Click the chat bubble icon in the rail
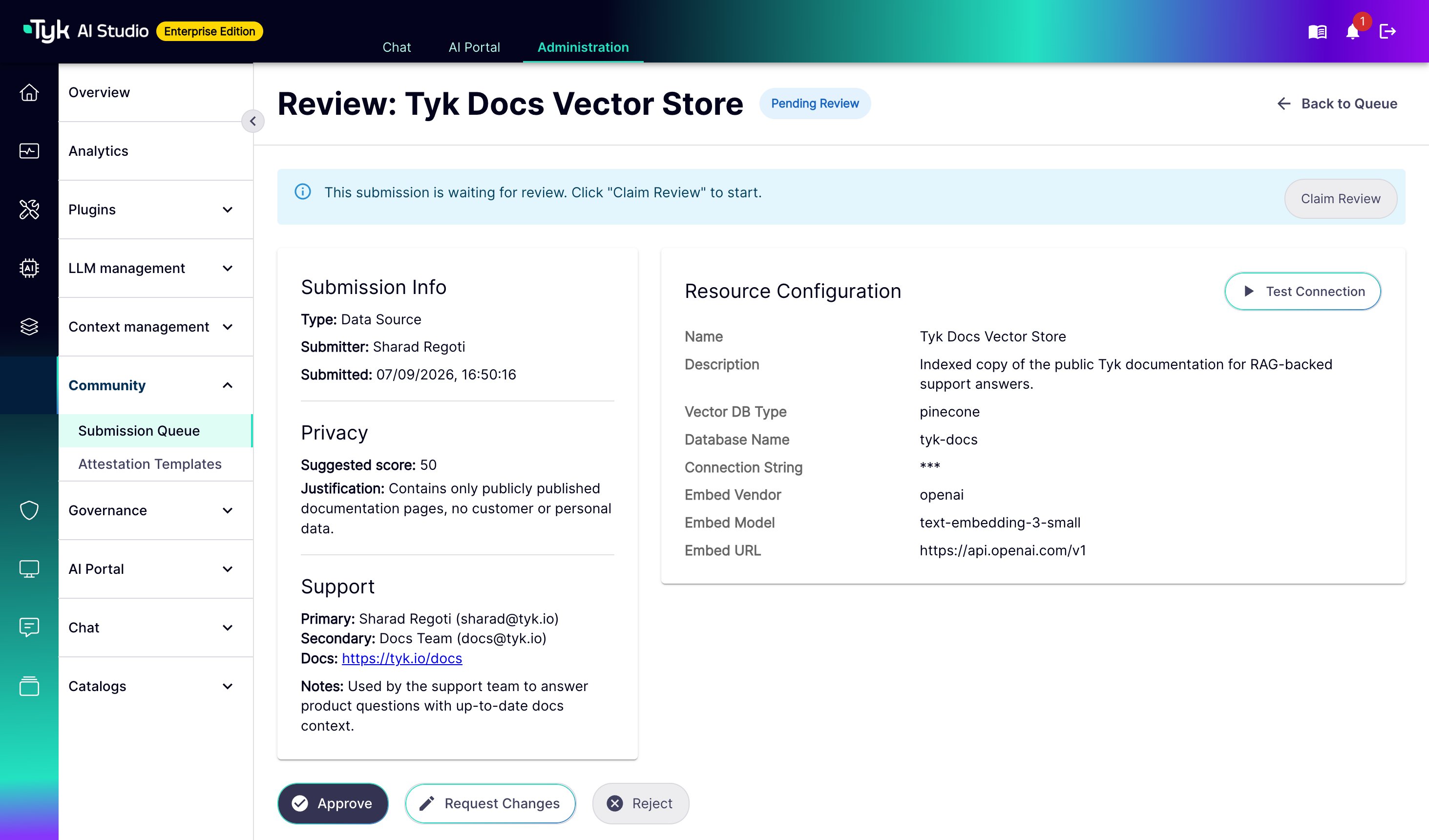 pyautogui.click(x=29, y=627)
